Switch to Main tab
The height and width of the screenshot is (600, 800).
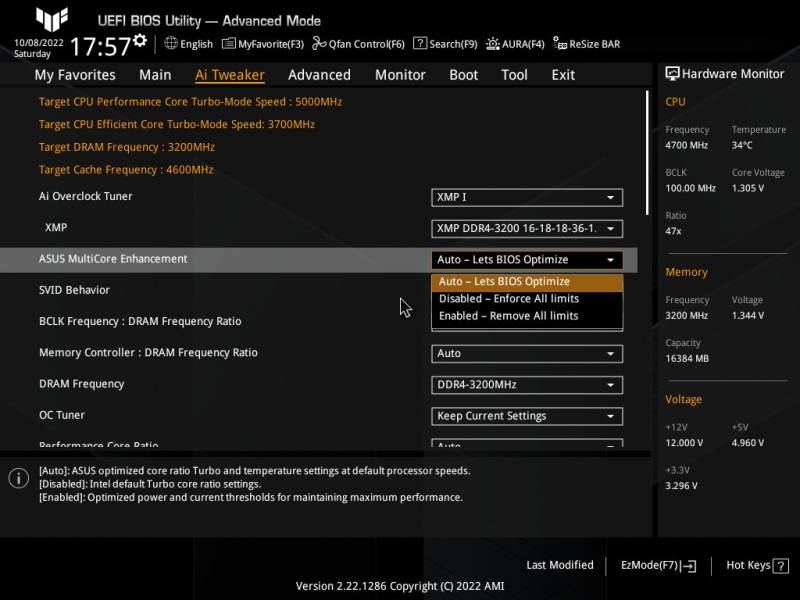coord(155,75)
